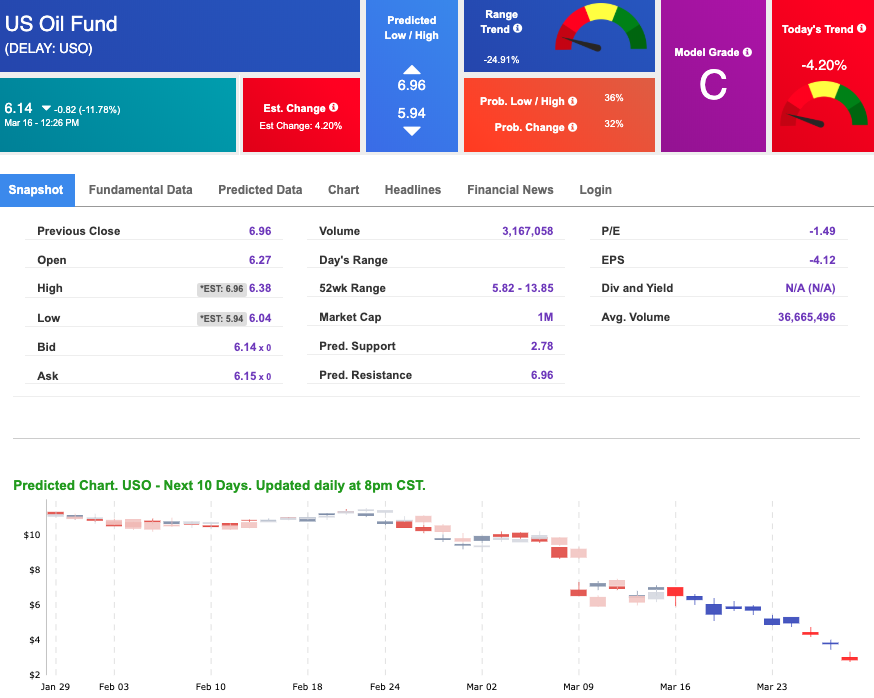Click the Mar 23 chart axis label
The width and height of the screenshot is (874, 698).
[x=772, y=686]
